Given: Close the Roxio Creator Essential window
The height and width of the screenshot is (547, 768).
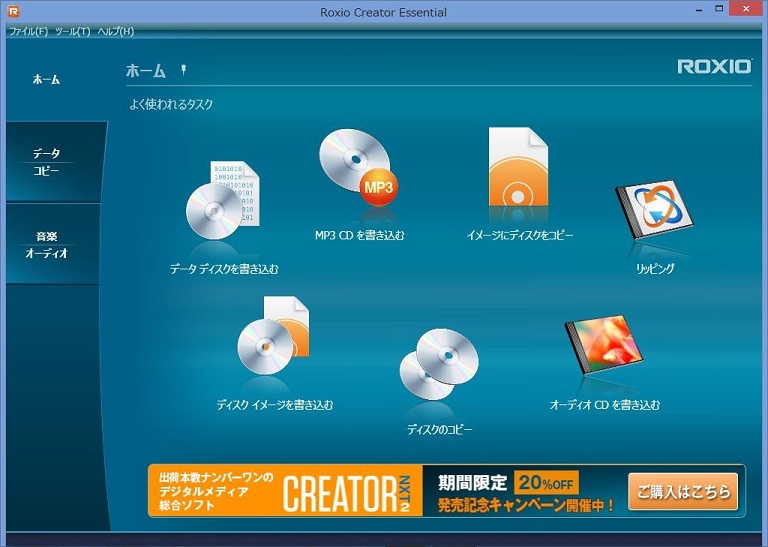Looking at the screenshot, I should [x=746, y=9].
